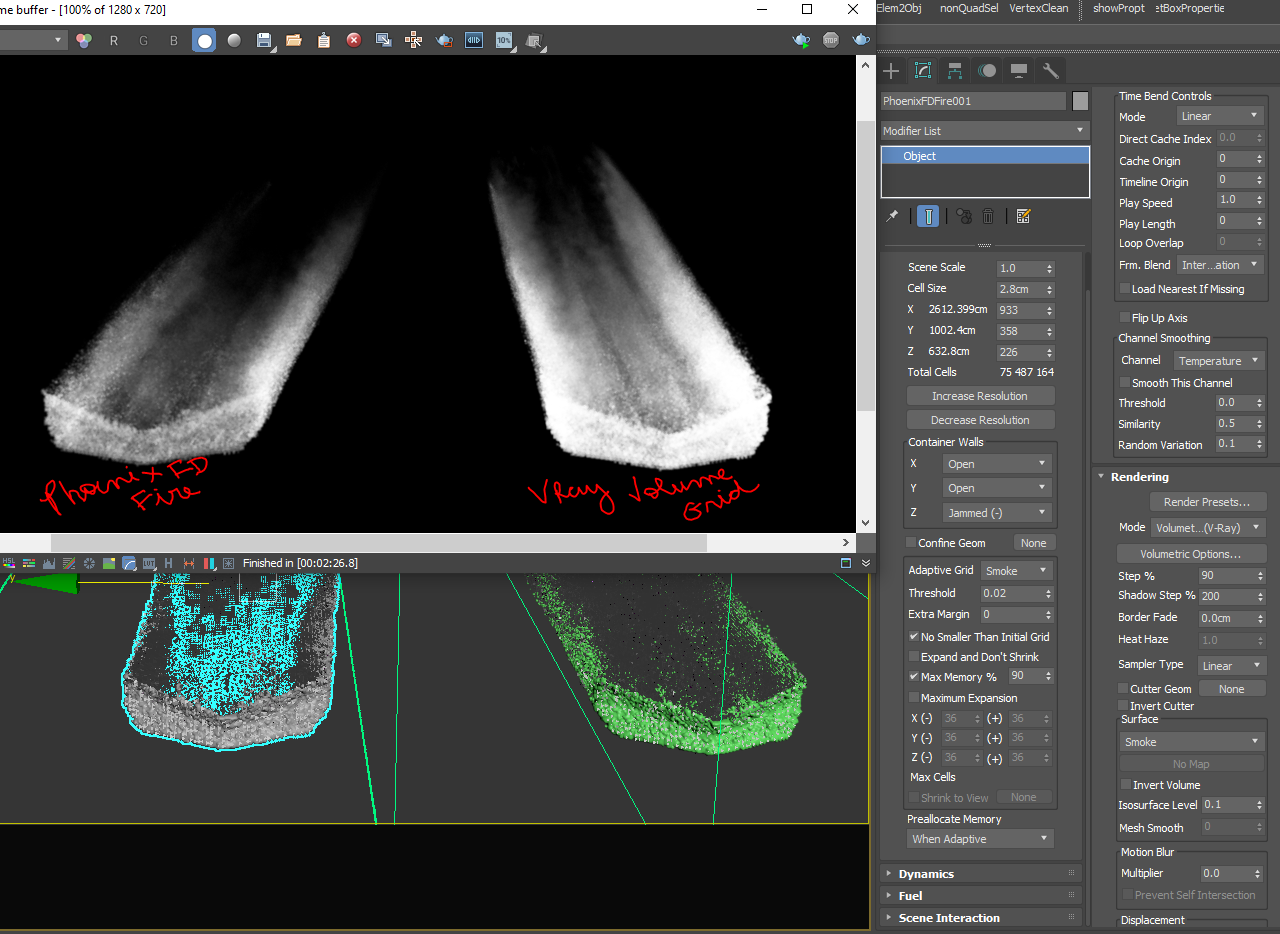Start interactive render with teapot play icon

(801, 40)
